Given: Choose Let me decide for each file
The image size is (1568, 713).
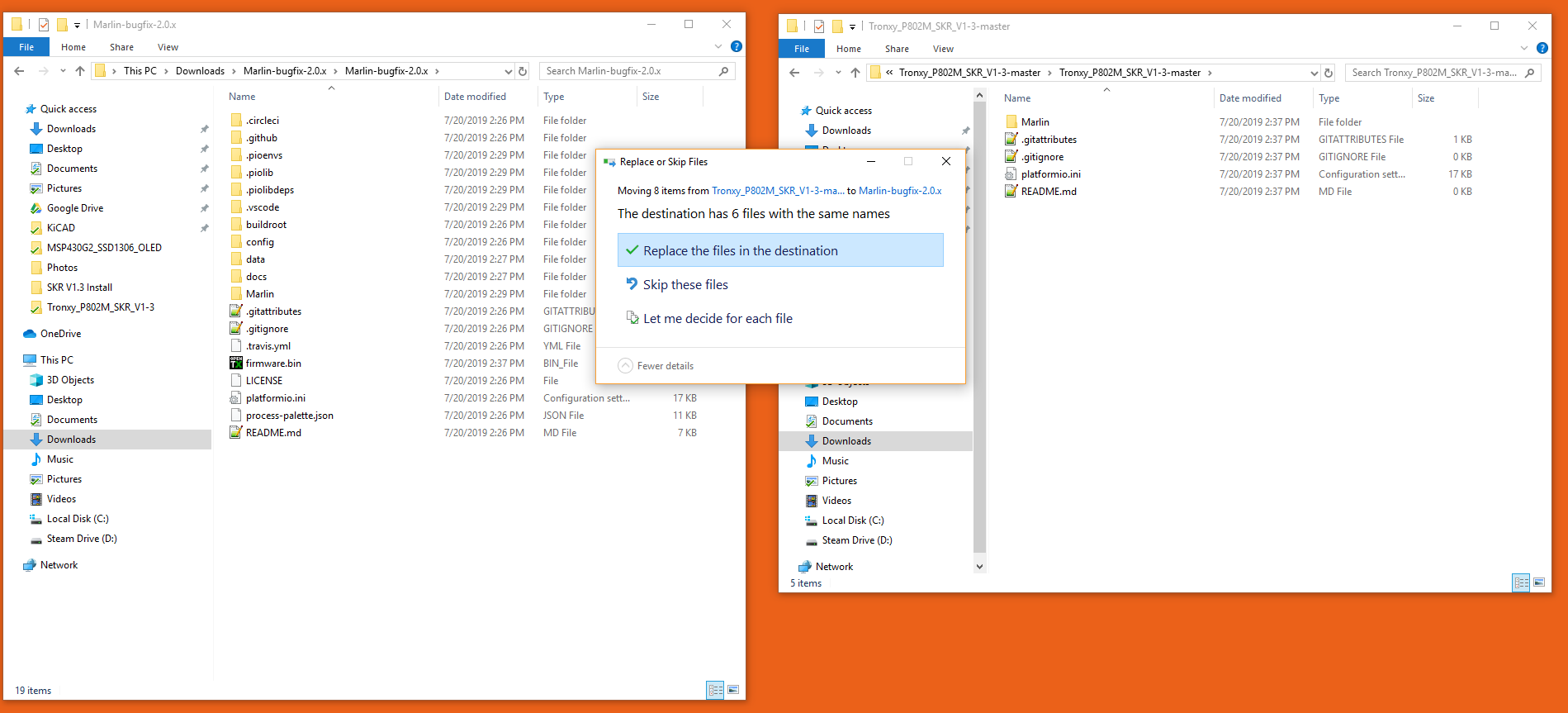Looking at the screenshot, I should pyautogui.click(x=718, y=318).
